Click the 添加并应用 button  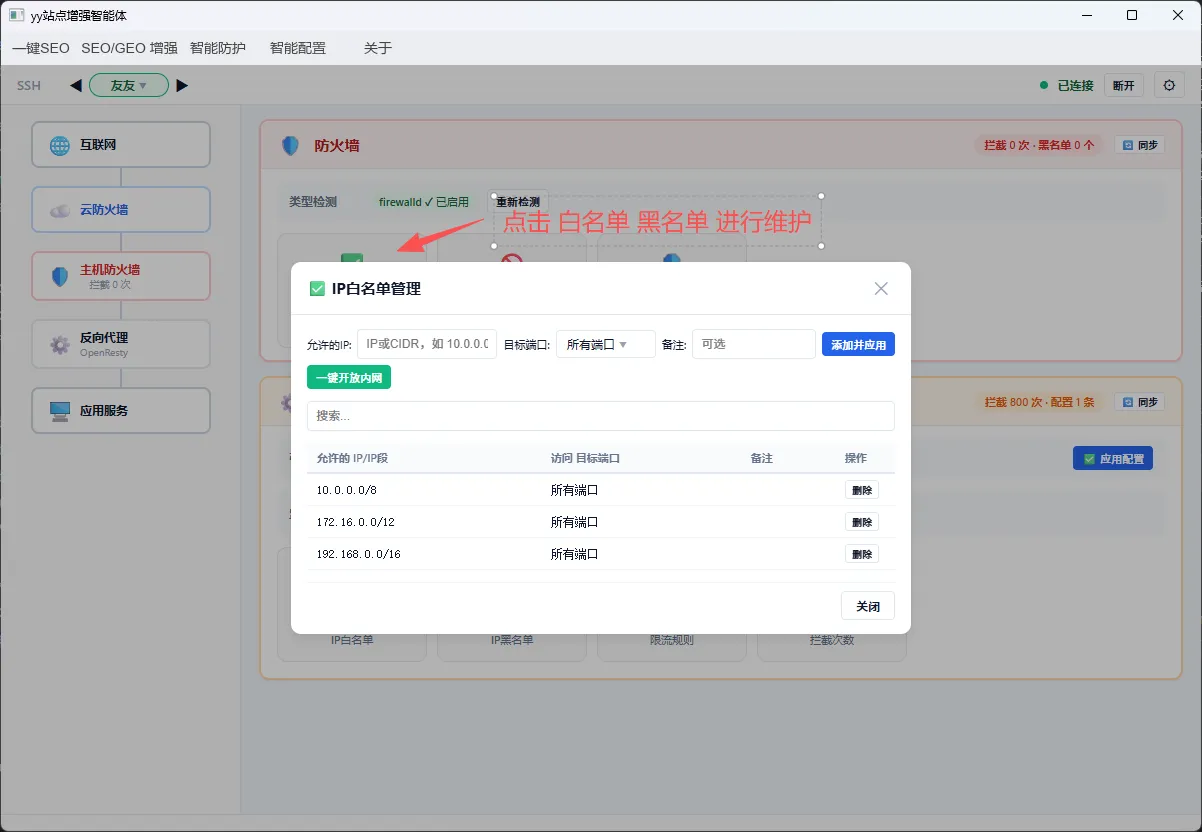pos(858,344)
